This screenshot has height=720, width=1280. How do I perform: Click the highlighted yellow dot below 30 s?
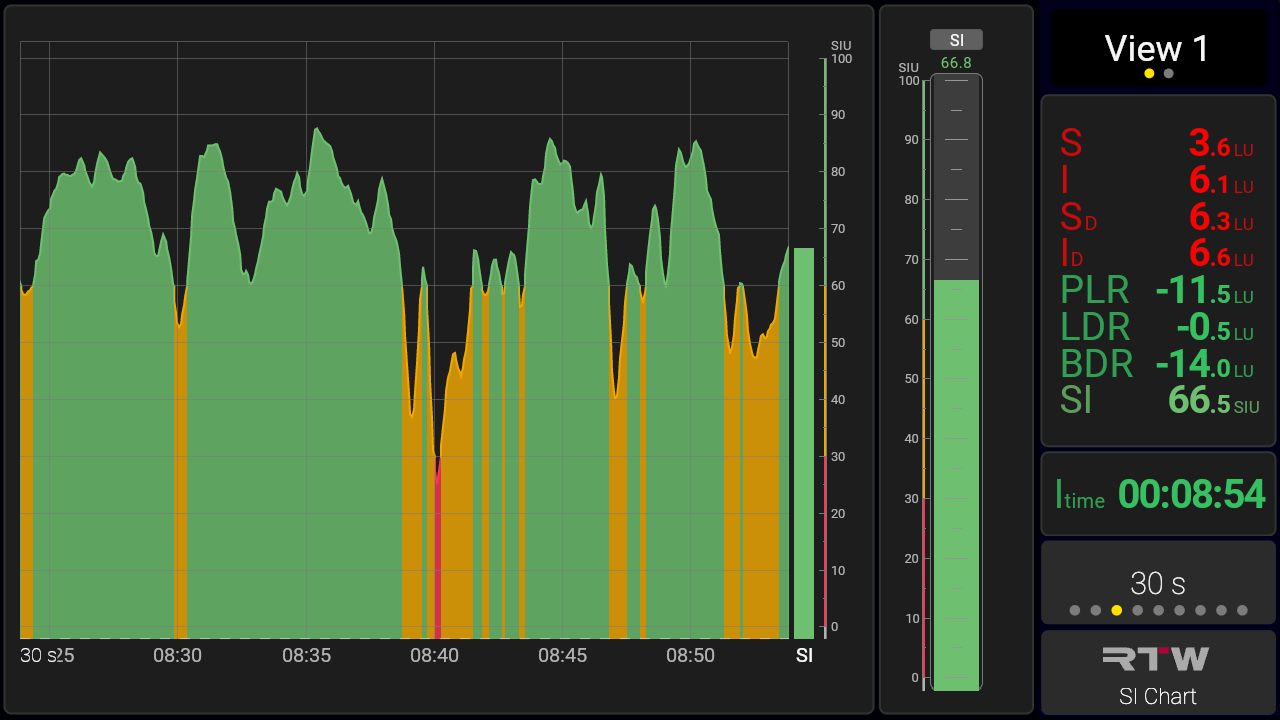coord(1117,610)
